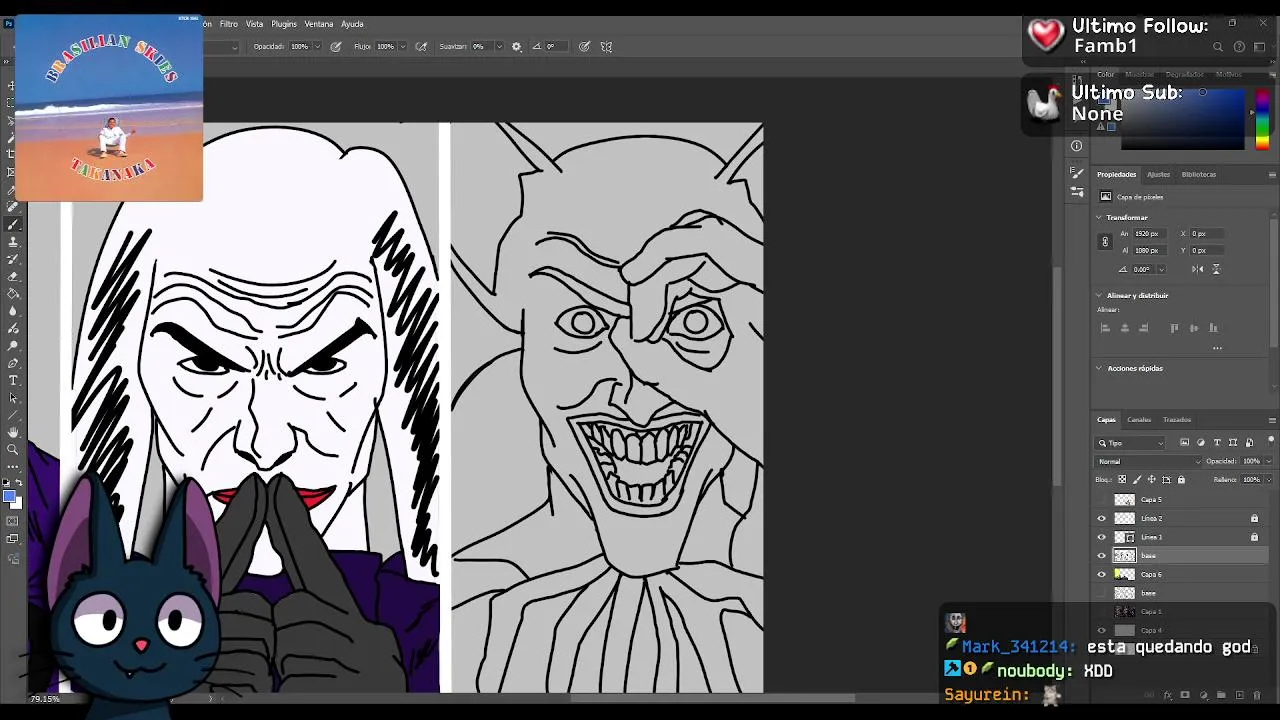Filter layers by text layer icon
This screenshot has width=1280, height=720.
[1217, 442]
